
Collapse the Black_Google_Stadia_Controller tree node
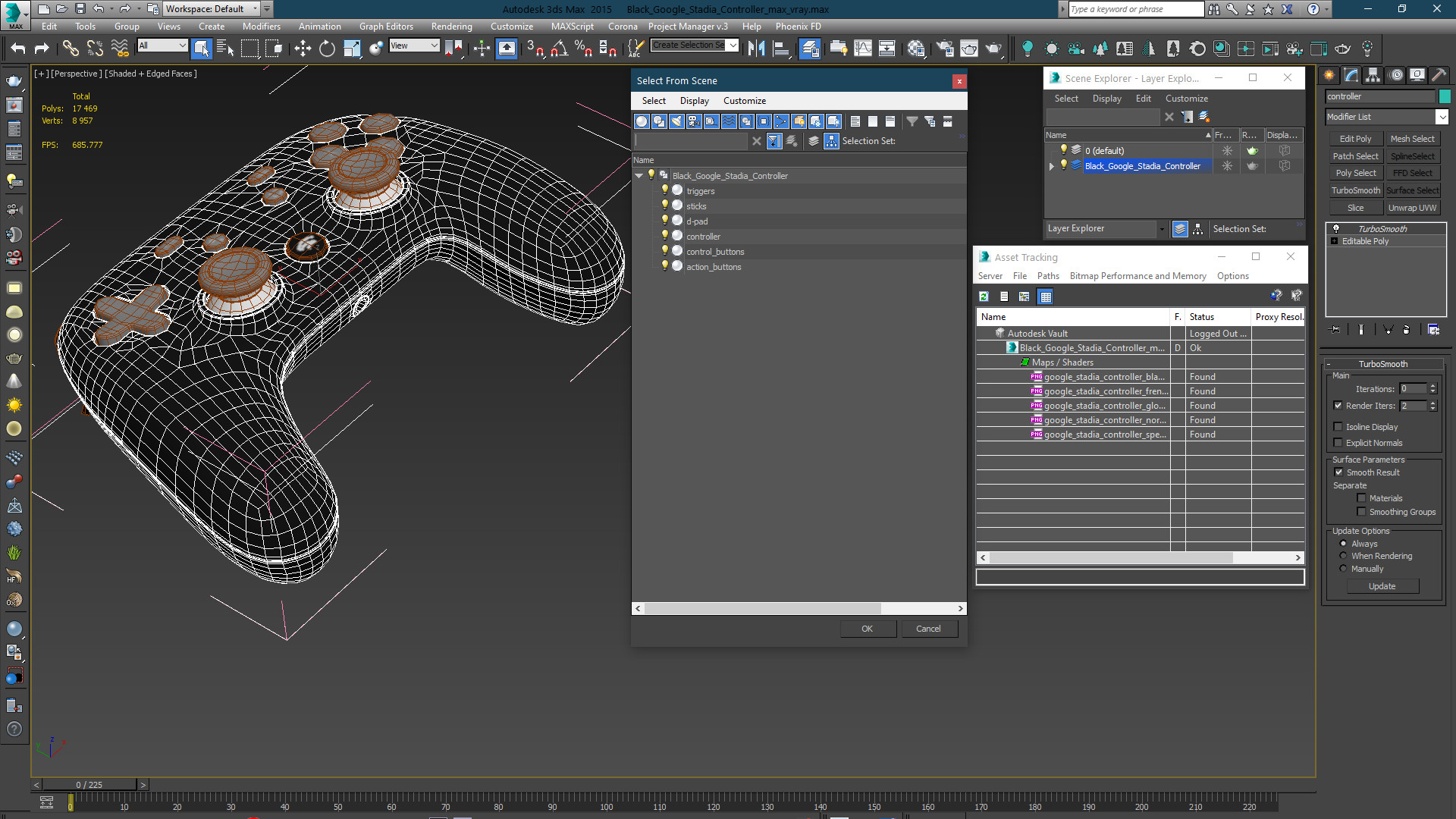coord(639,176)
